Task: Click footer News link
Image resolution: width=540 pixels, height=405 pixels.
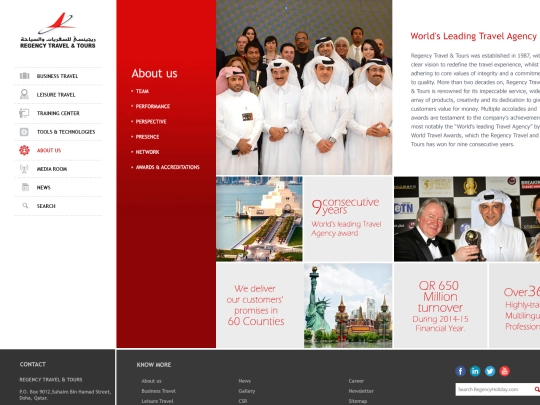Action: (x=245, y=381)
